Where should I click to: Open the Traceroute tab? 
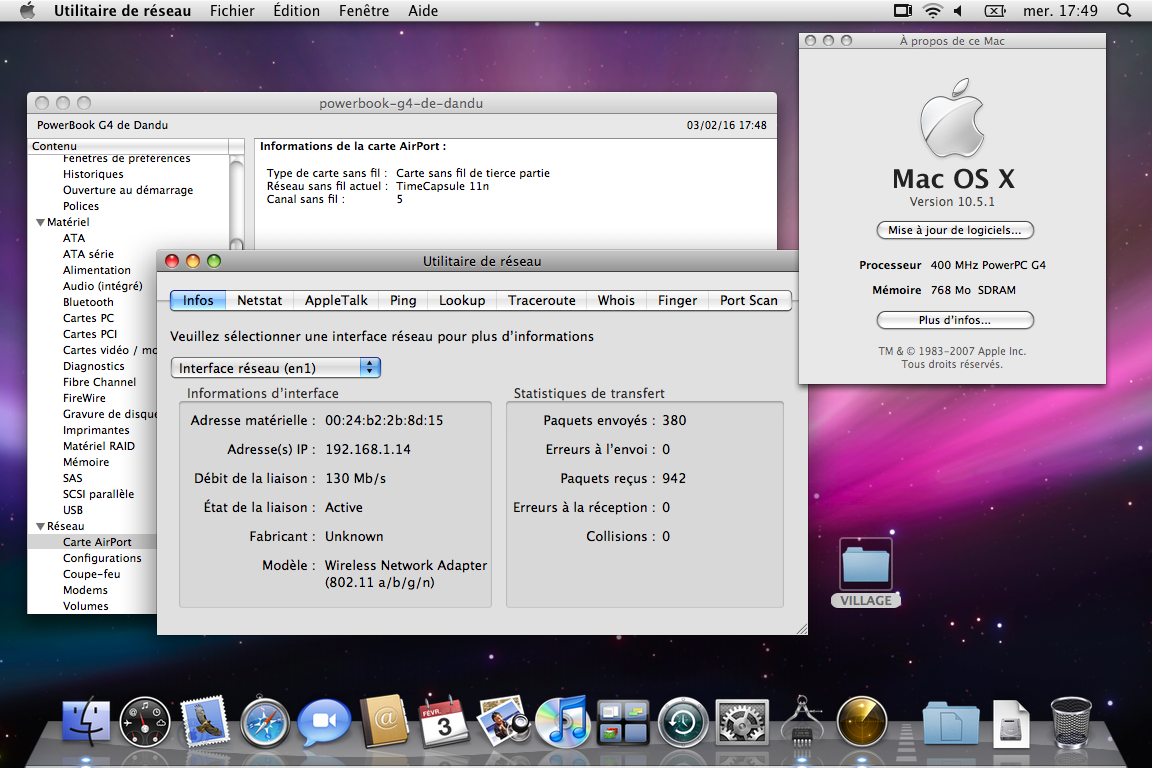[x=541, y=301]
